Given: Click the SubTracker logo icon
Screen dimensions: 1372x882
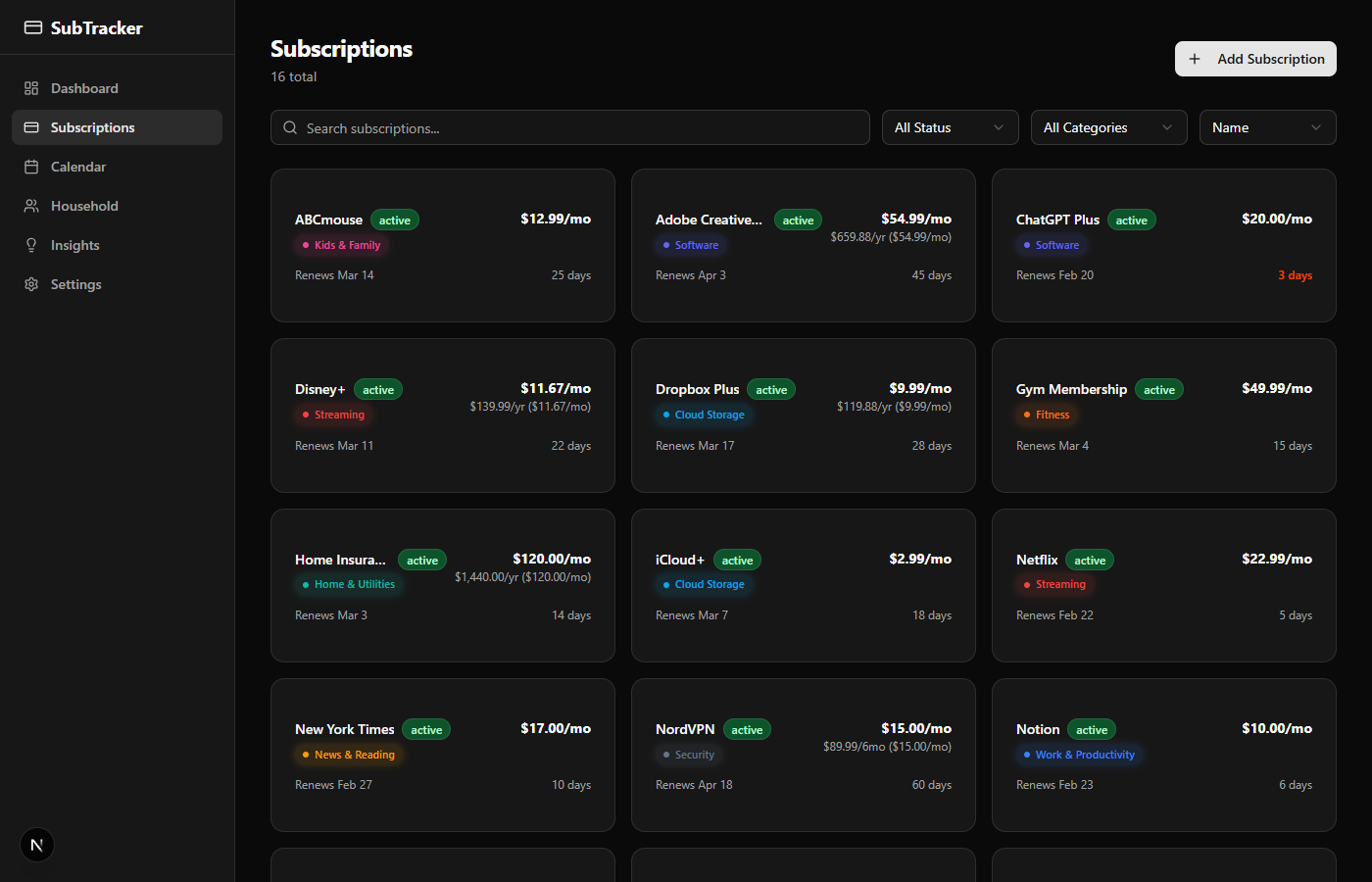Looking at the screenshot, I should (33, 27).
